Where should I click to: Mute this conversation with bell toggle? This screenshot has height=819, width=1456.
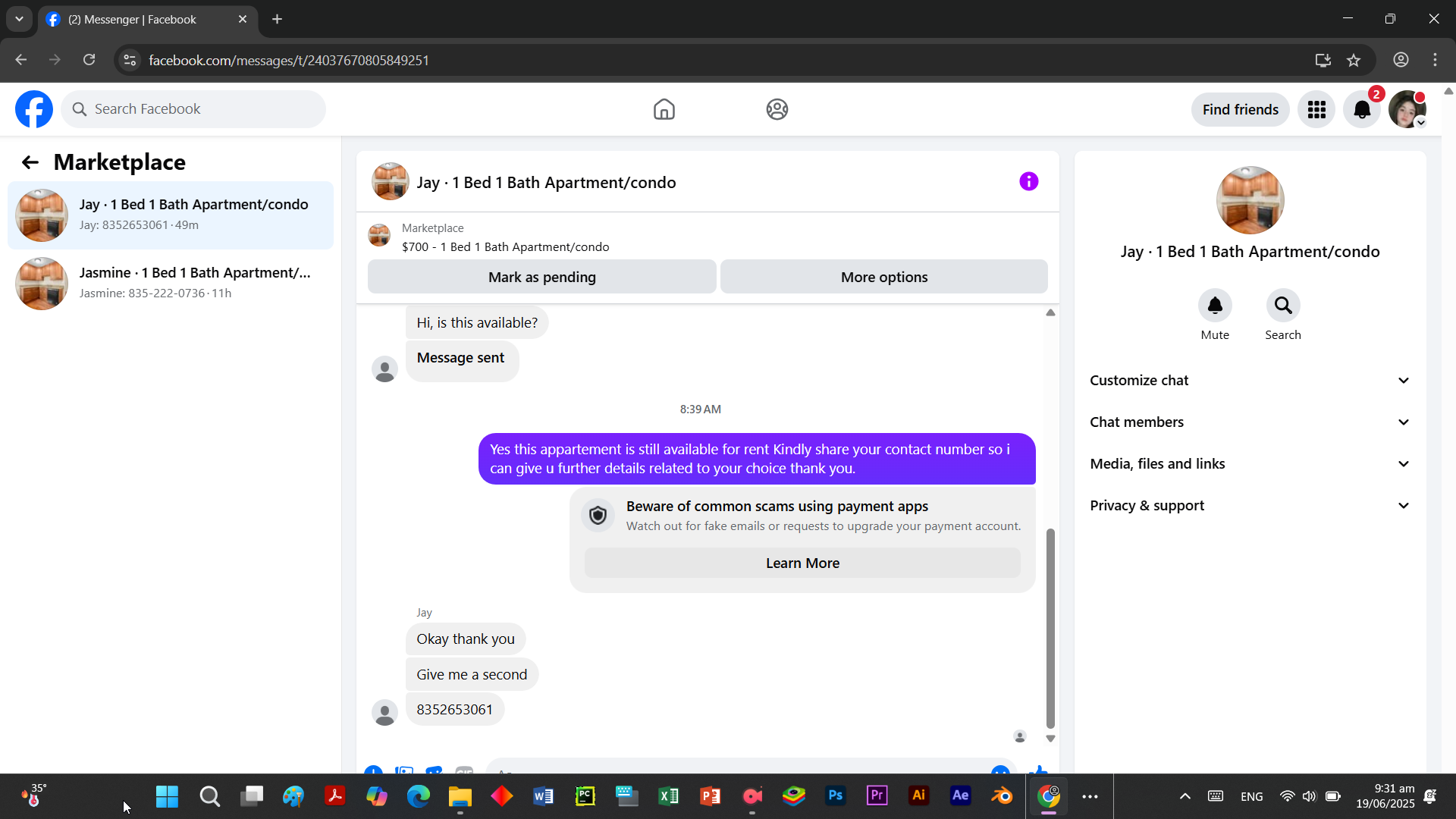click(x=1215, y=306)
